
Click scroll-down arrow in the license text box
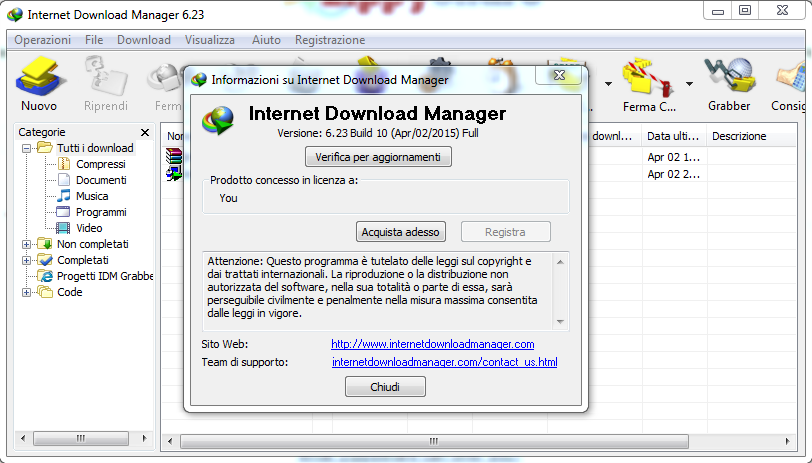(560, 322)
